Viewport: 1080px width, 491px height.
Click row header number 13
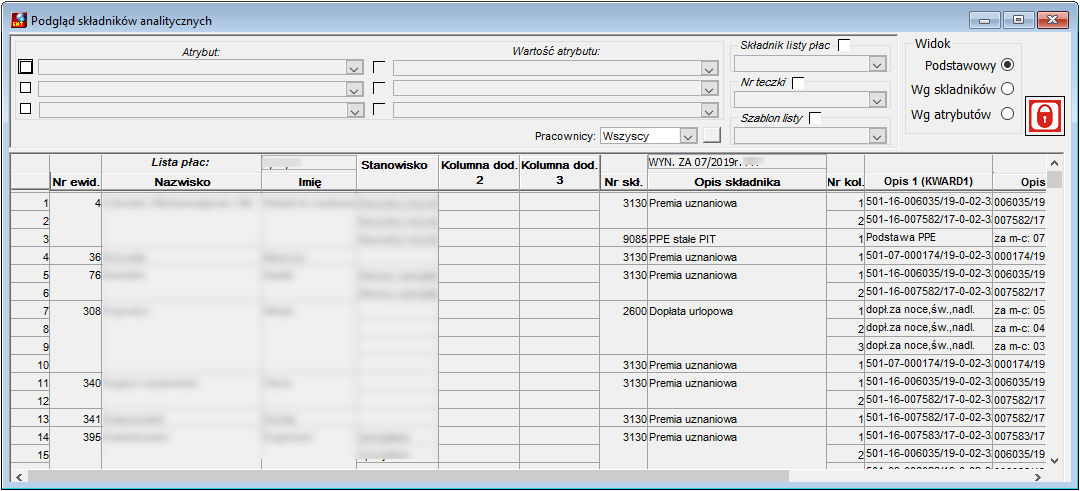pyautogui.click(x=30, y=418)
